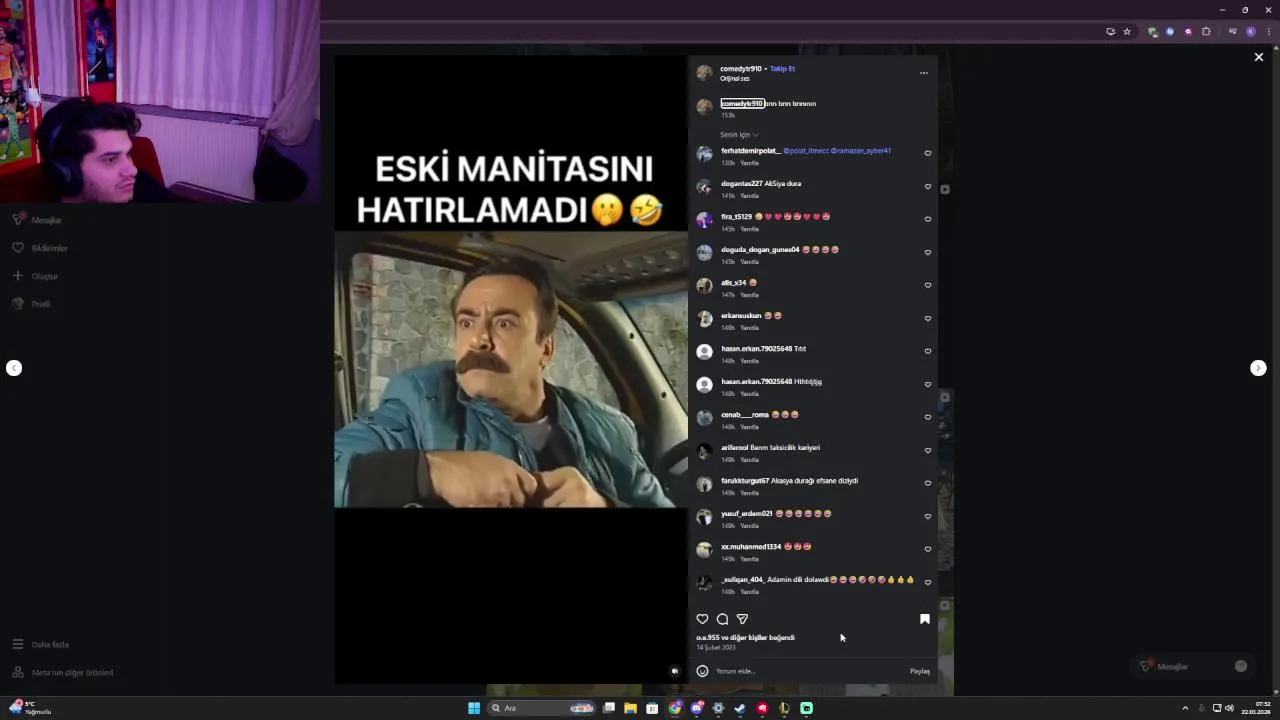Open the browser three-dot menu
1280x720 pixels.
tap(1267, 31)
